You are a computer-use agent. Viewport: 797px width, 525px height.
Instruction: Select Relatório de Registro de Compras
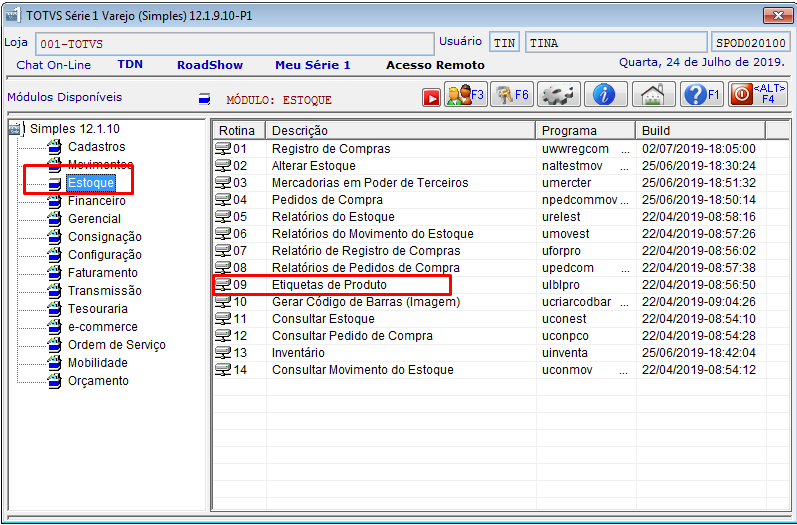366,251
